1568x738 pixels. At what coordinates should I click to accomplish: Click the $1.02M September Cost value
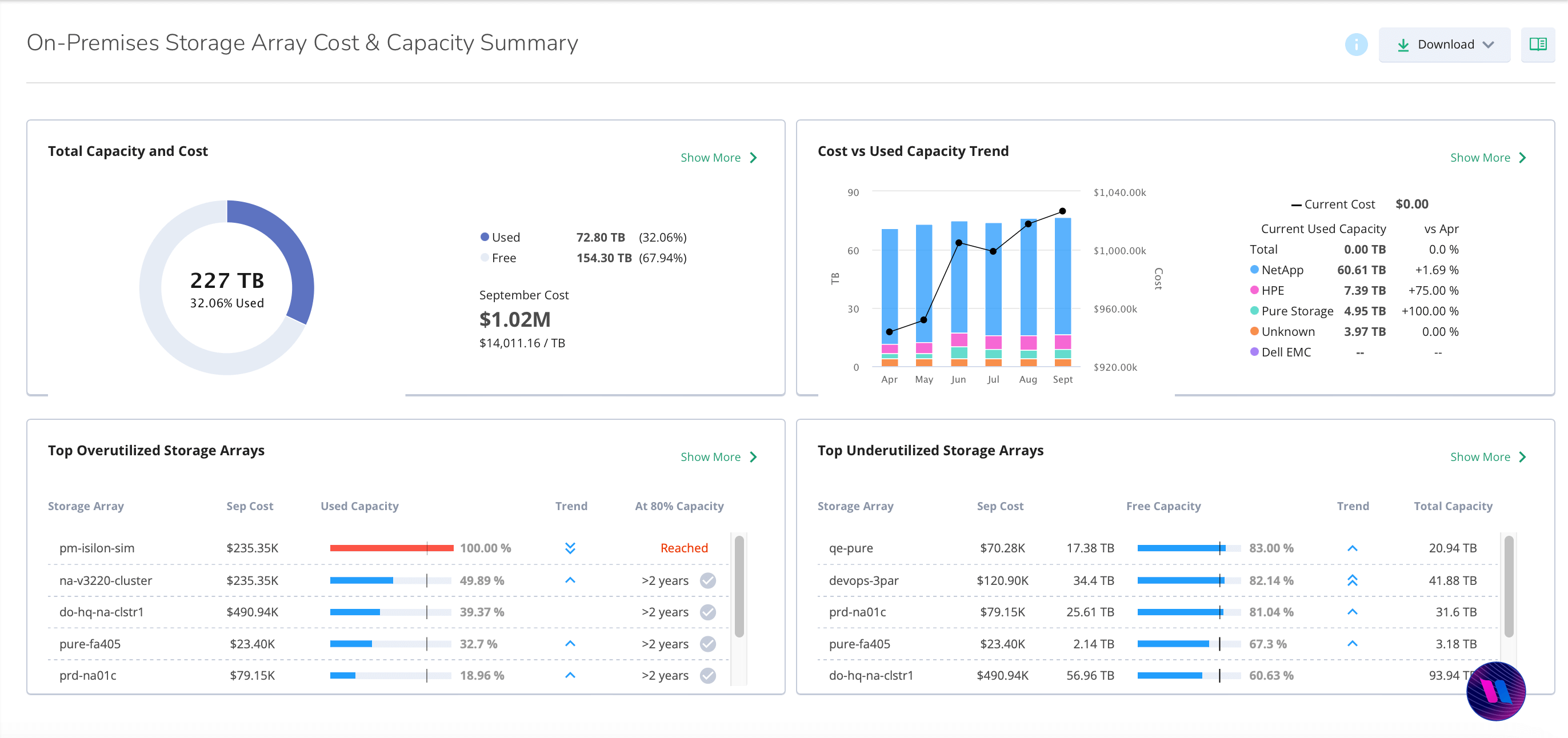coord(514,319)
